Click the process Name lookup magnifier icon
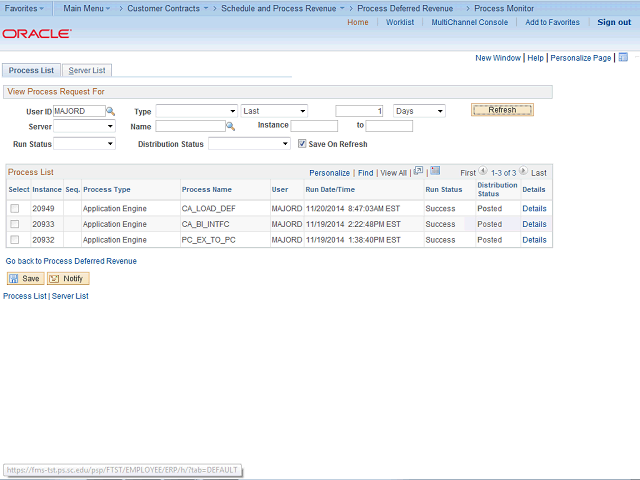The image size is (640, 480). pos(230,127)
